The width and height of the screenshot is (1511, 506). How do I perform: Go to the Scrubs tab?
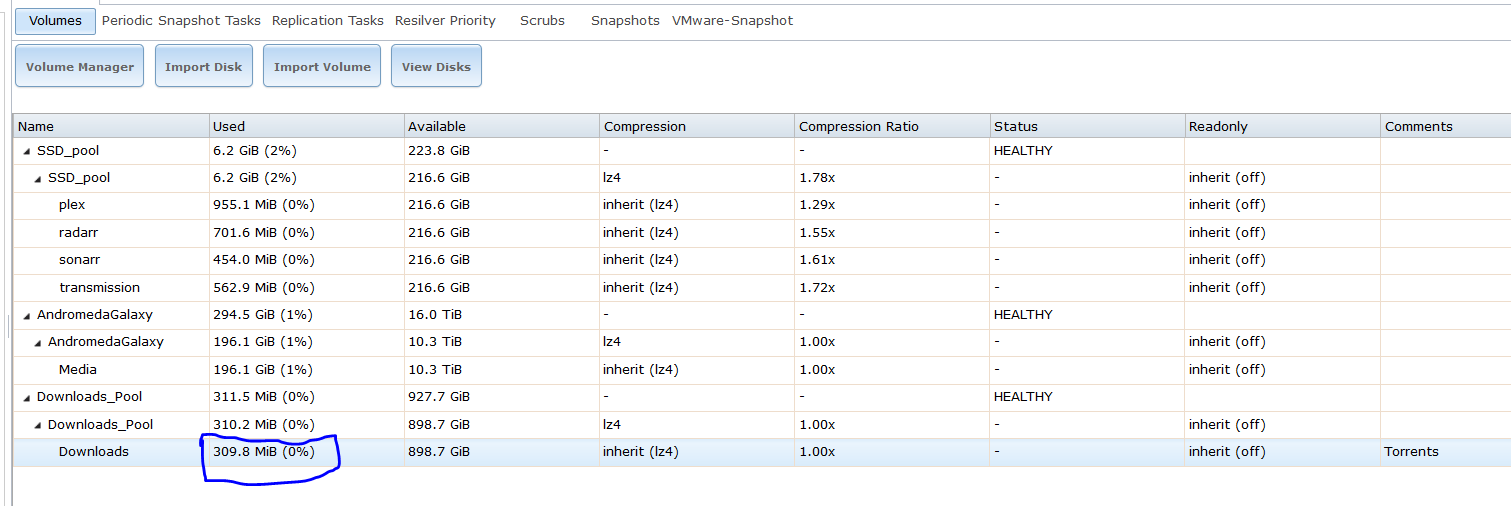click(x=542, y=20)
